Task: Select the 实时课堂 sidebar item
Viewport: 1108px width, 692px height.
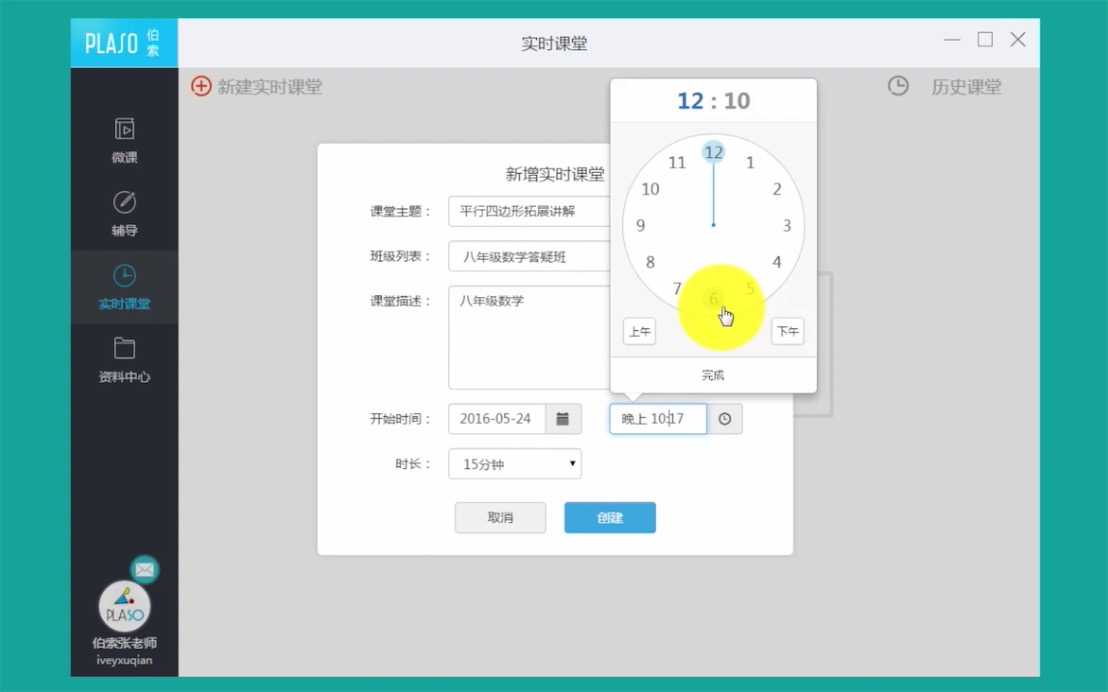Action: point(124,286)
